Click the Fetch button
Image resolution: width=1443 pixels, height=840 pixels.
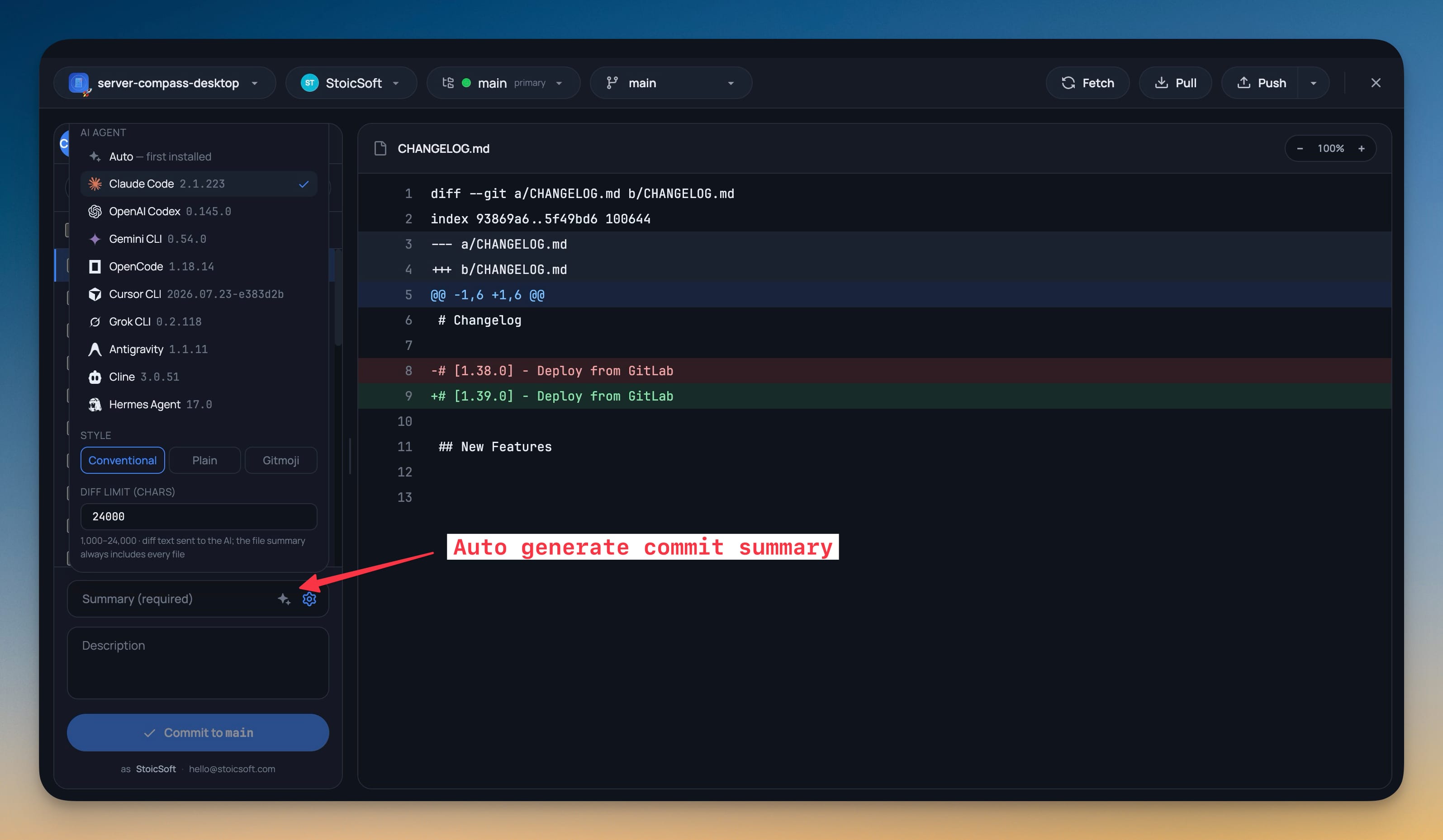[x=1087, y=83]
